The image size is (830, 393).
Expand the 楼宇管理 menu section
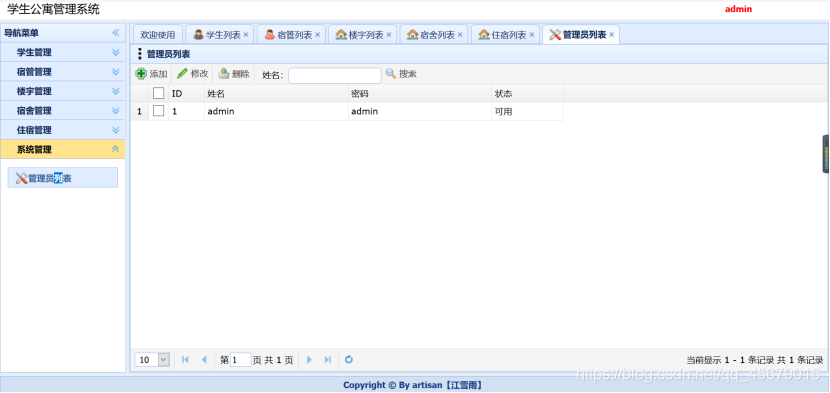pyautogui.click(x=116, y=91)
